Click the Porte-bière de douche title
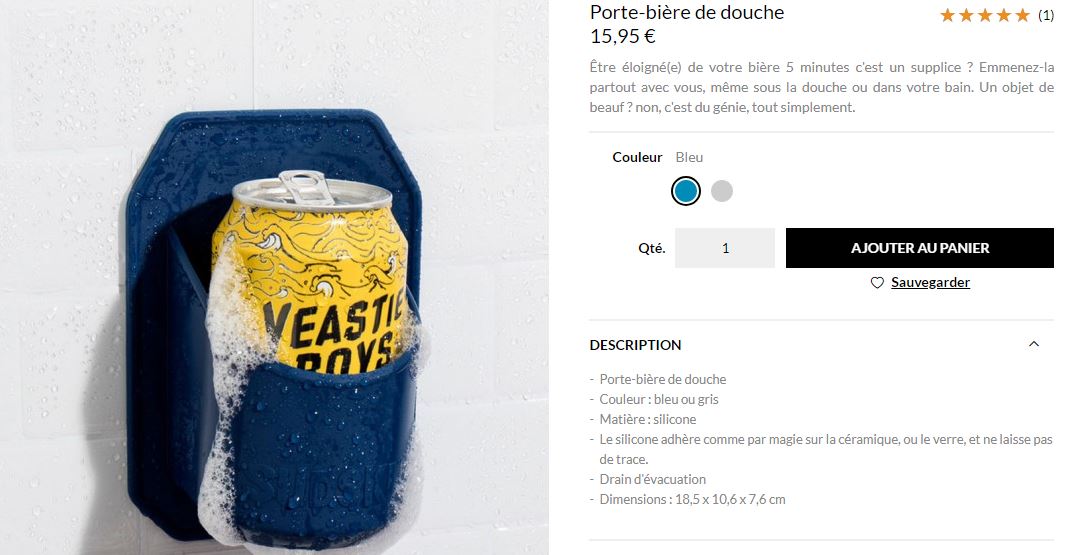 pyautogui.click(x=687, y=12)
